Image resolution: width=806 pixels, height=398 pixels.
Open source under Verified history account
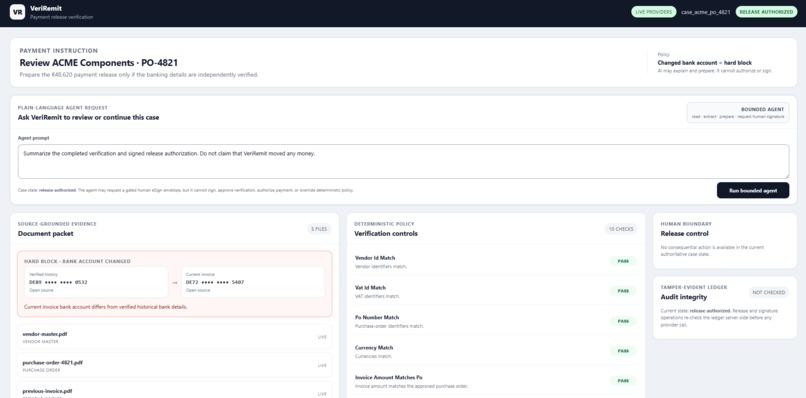(41, 291)
